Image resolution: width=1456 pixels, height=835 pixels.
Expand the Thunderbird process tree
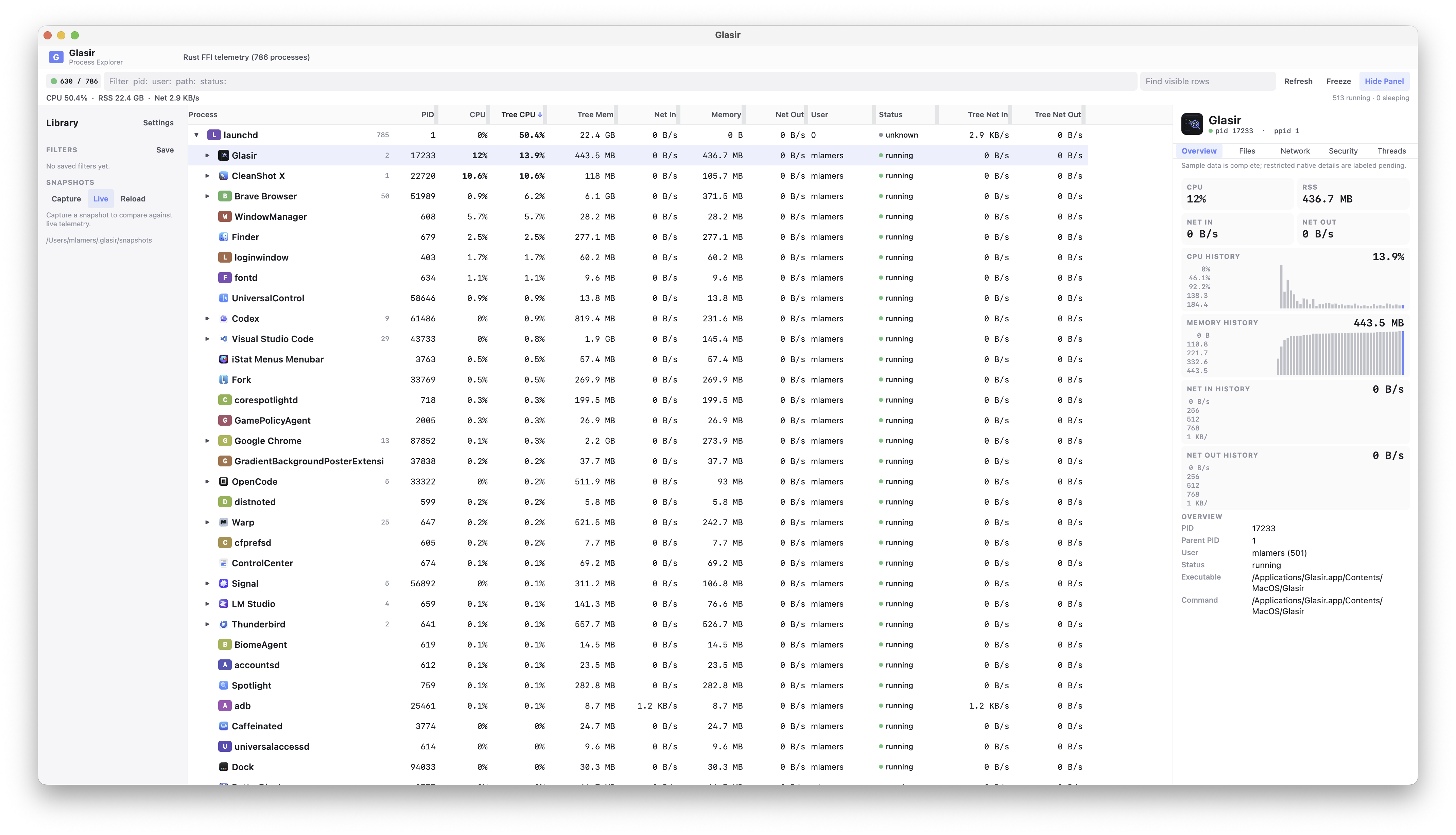[207, 624]
